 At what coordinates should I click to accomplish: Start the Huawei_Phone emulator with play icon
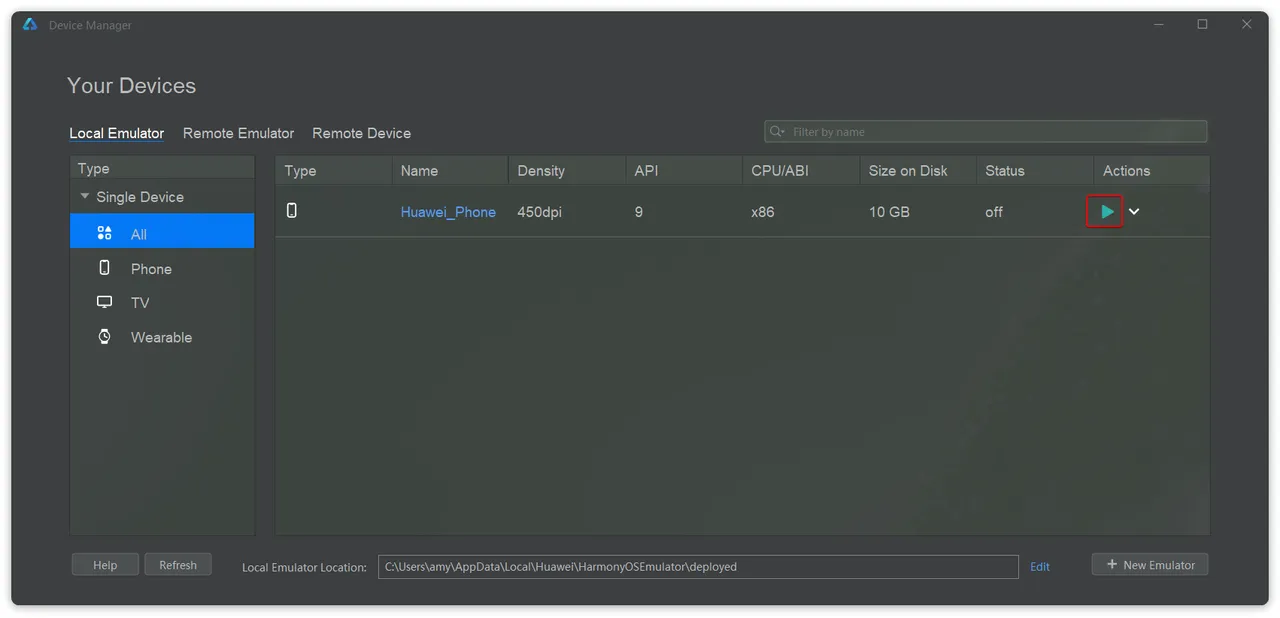(x=1105, y=212)
